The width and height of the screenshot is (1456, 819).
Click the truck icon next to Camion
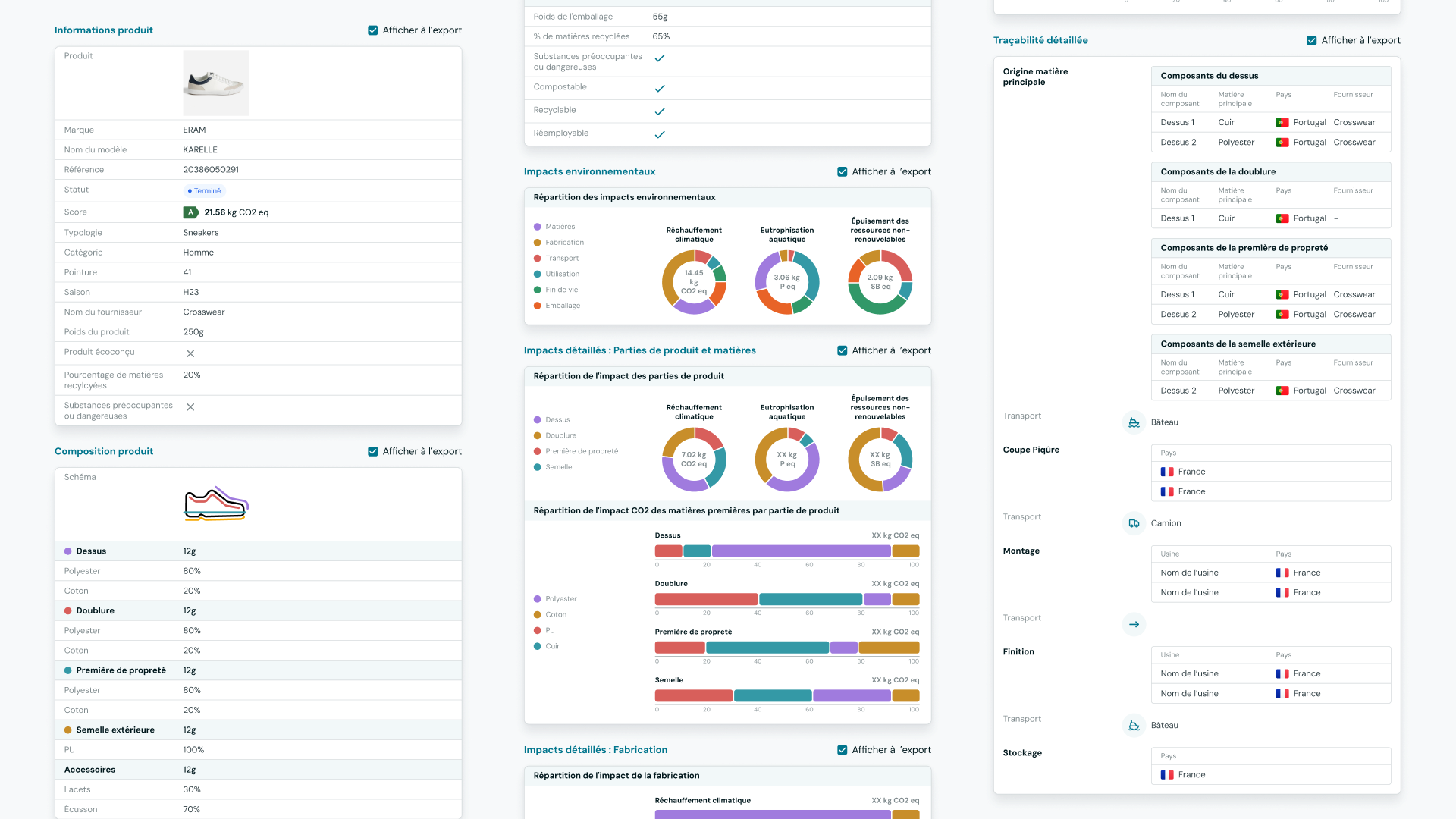[x=1134, y=523]
